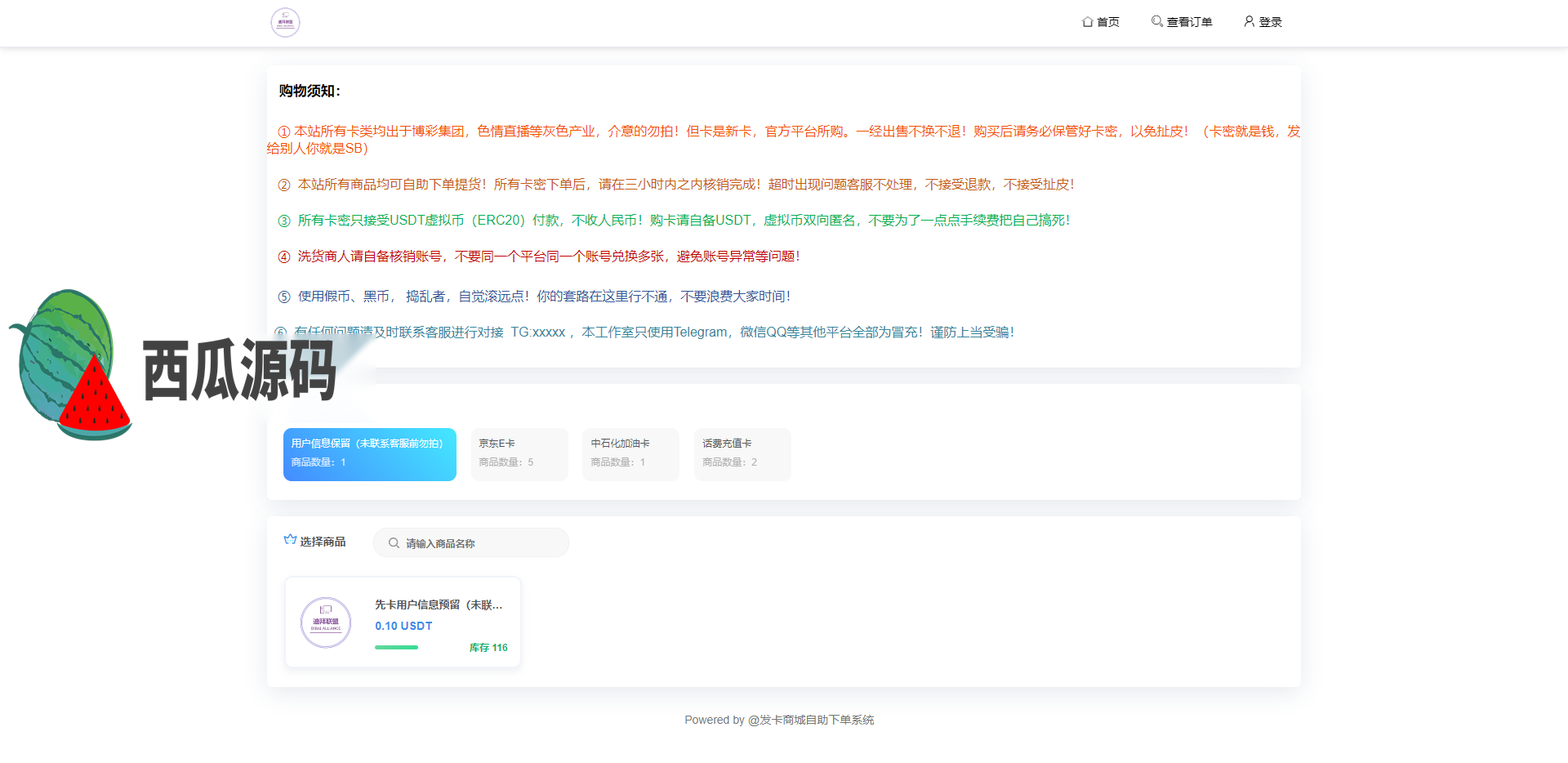Open the 先卡用户信息预留 product title
The image size is (1568, 763).
click(439, 605)
